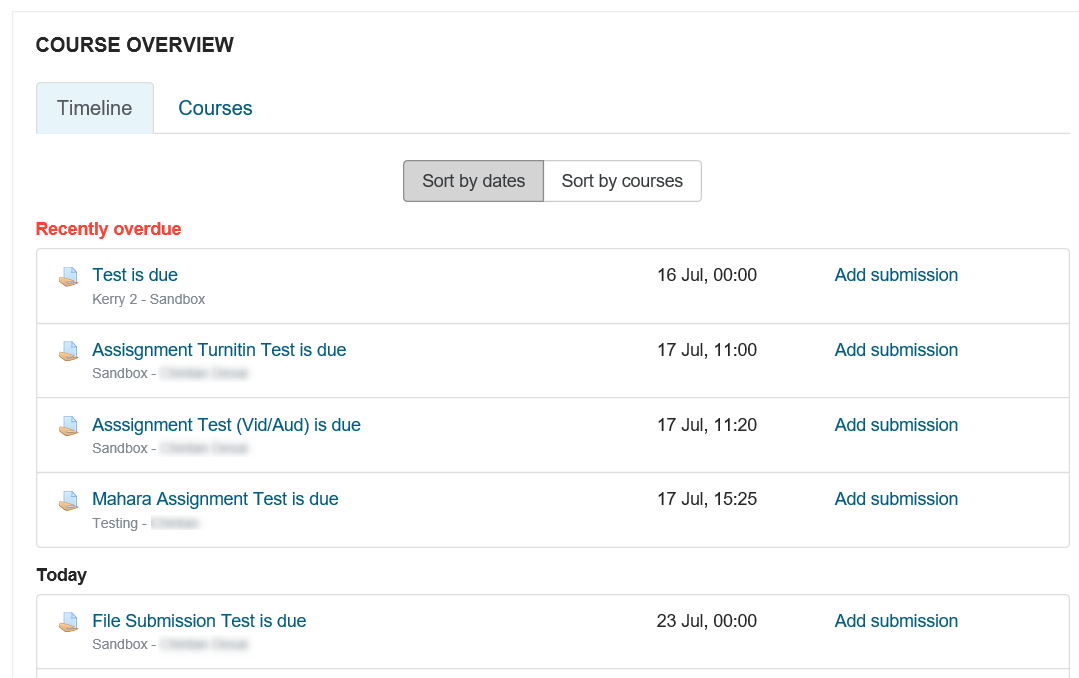Open File Submission Test is due

(199, 621)
